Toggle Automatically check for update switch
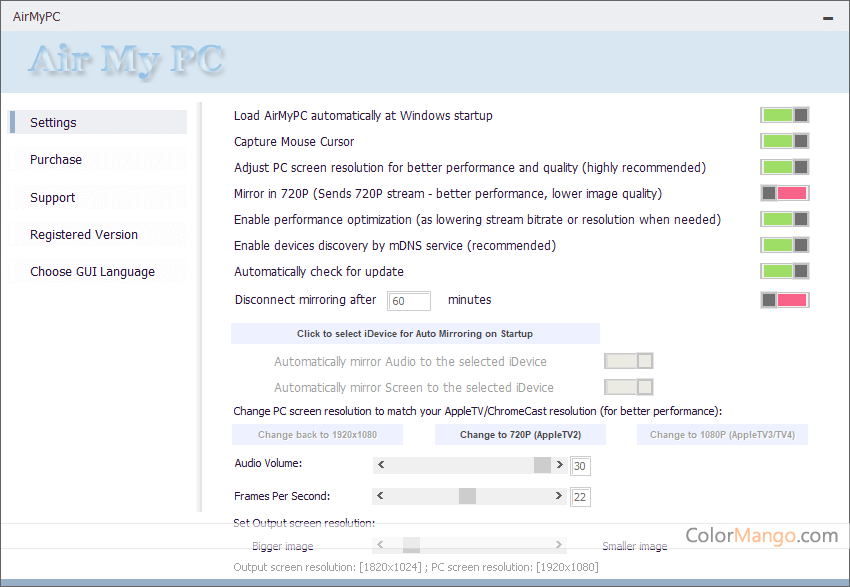The image size is (850, 587). tap(784, 271)
